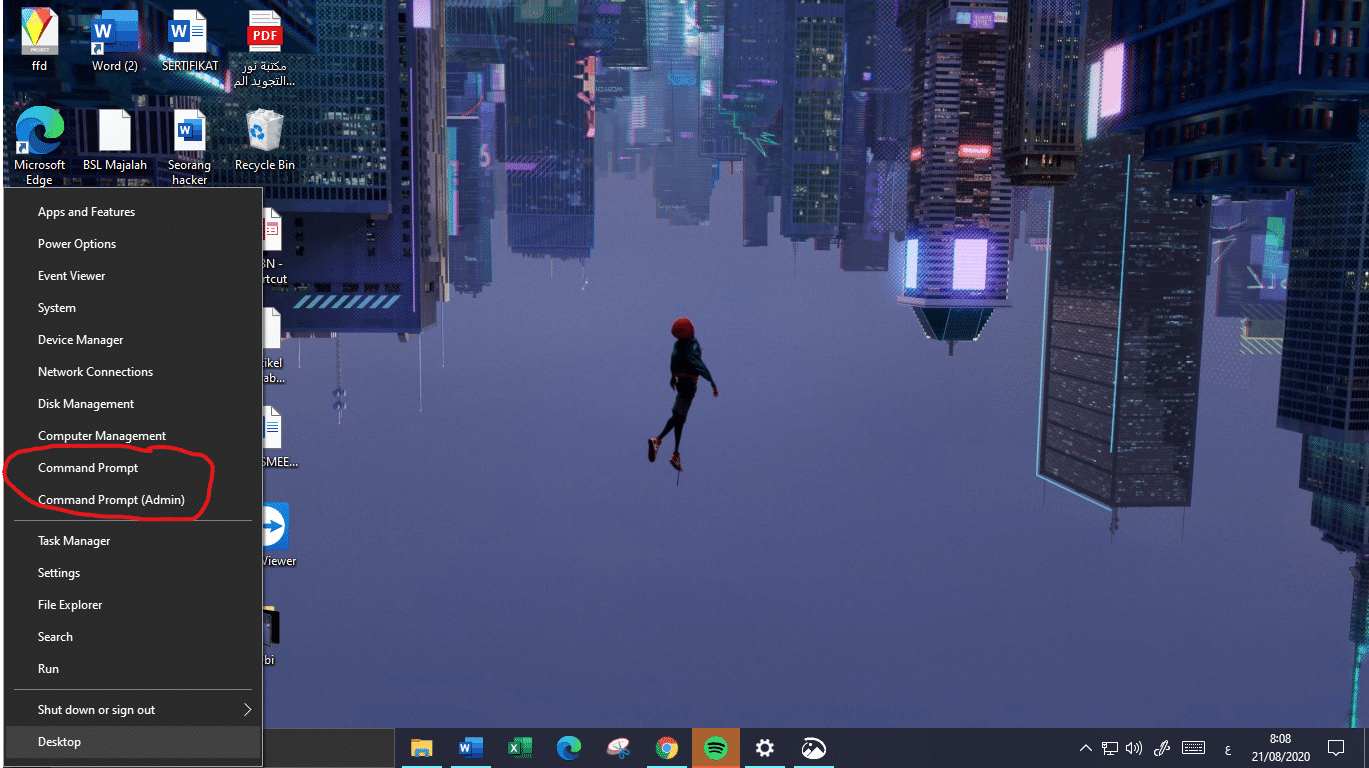Expand Shut down or sign out submenu
1369x768 pixels.
pos(134,710)
